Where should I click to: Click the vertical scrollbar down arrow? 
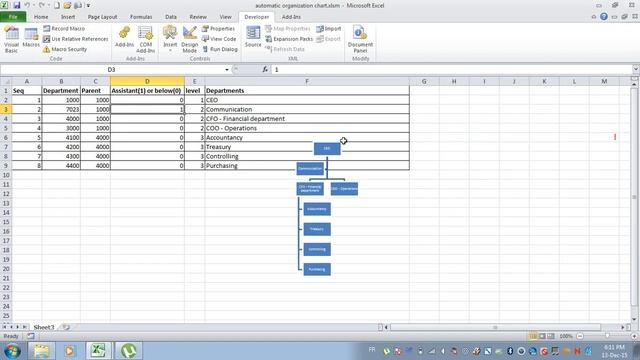pyautogui.click(x=634, y=319)
